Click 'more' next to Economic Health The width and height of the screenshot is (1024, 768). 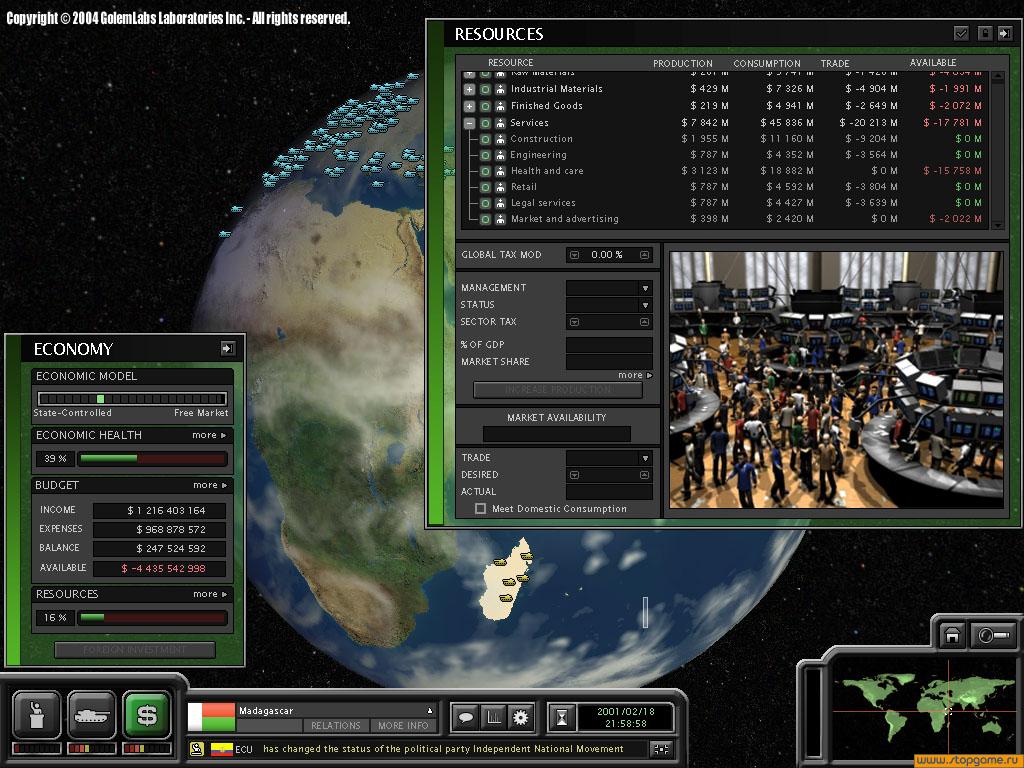coord(209,435)
